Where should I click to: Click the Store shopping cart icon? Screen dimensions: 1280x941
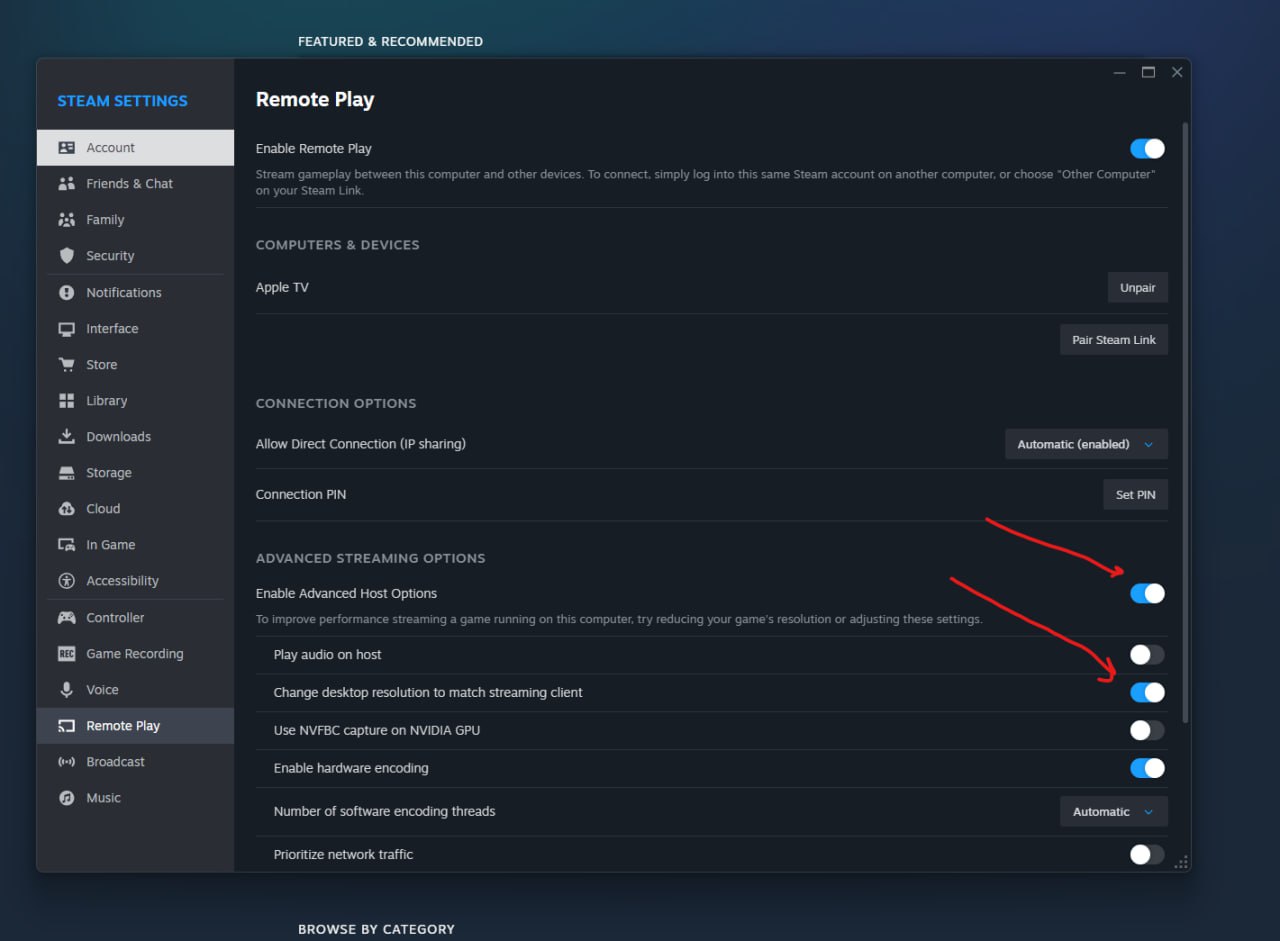pyautogui.click(x=67, y=365)
